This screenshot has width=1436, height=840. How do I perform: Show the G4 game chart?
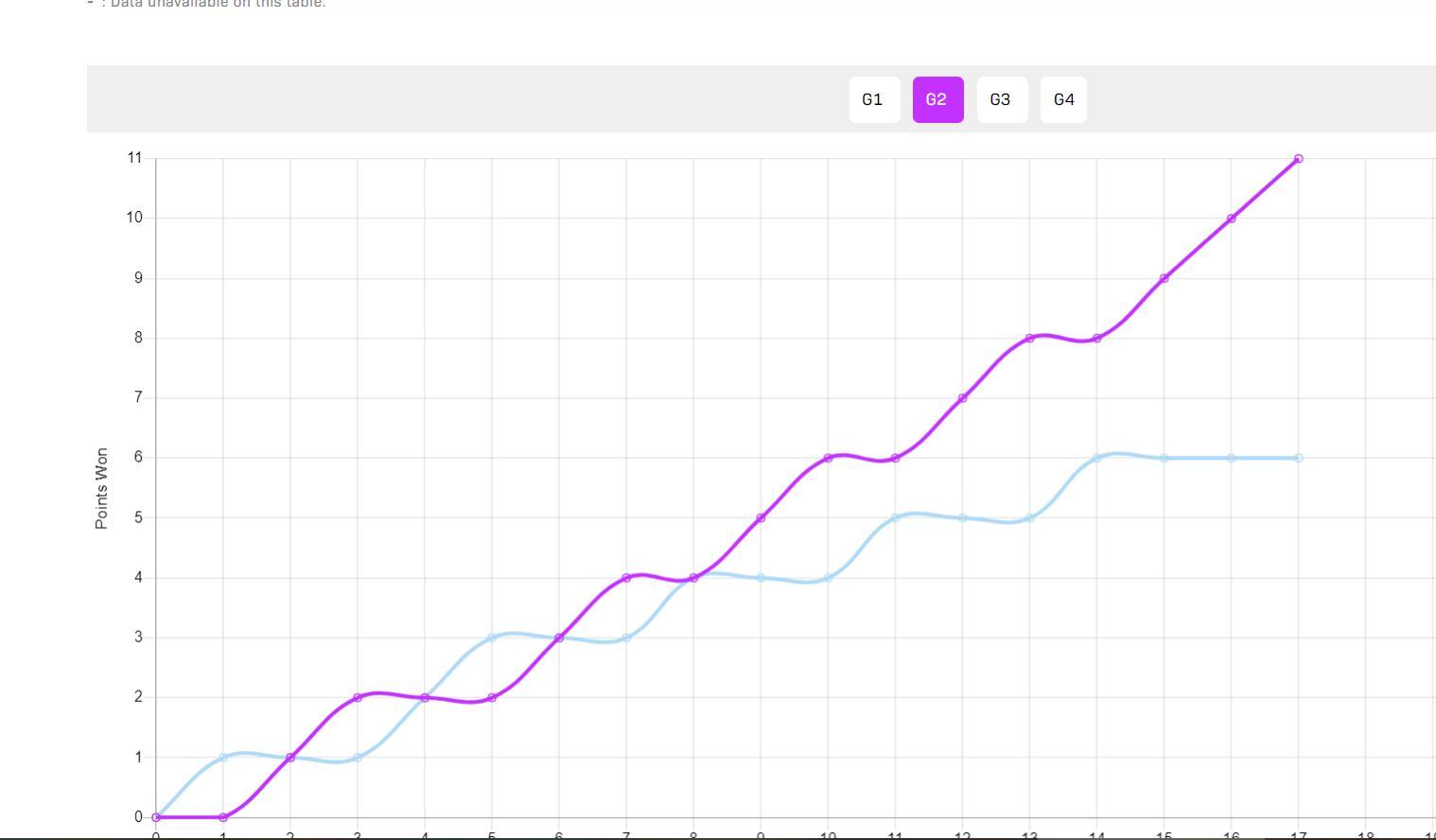point(1063,99)
